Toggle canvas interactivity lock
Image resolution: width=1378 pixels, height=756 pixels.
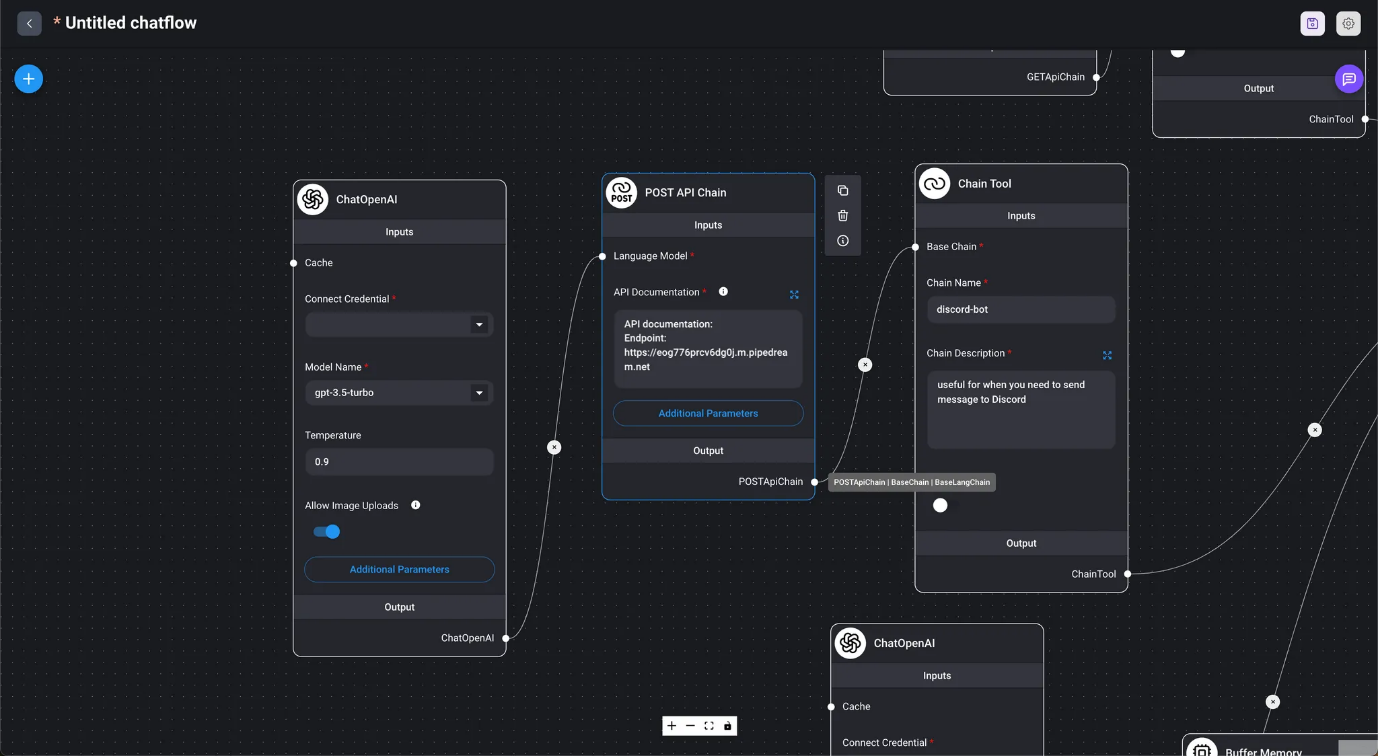[728, 726]
